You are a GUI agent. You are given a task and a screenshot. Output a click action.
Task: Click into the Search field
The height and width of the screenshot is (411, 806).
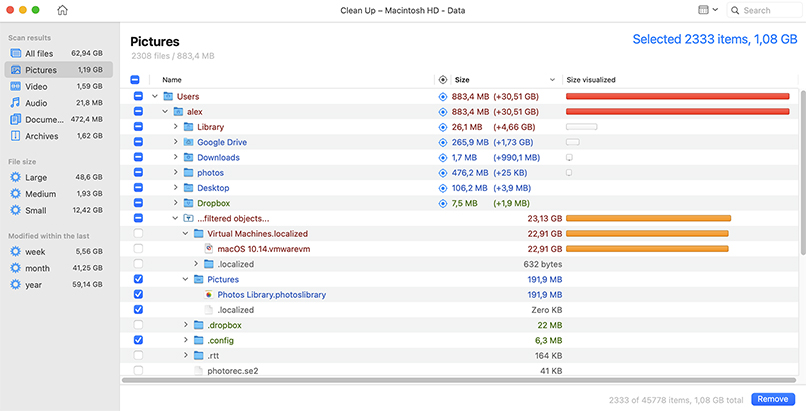768,10
